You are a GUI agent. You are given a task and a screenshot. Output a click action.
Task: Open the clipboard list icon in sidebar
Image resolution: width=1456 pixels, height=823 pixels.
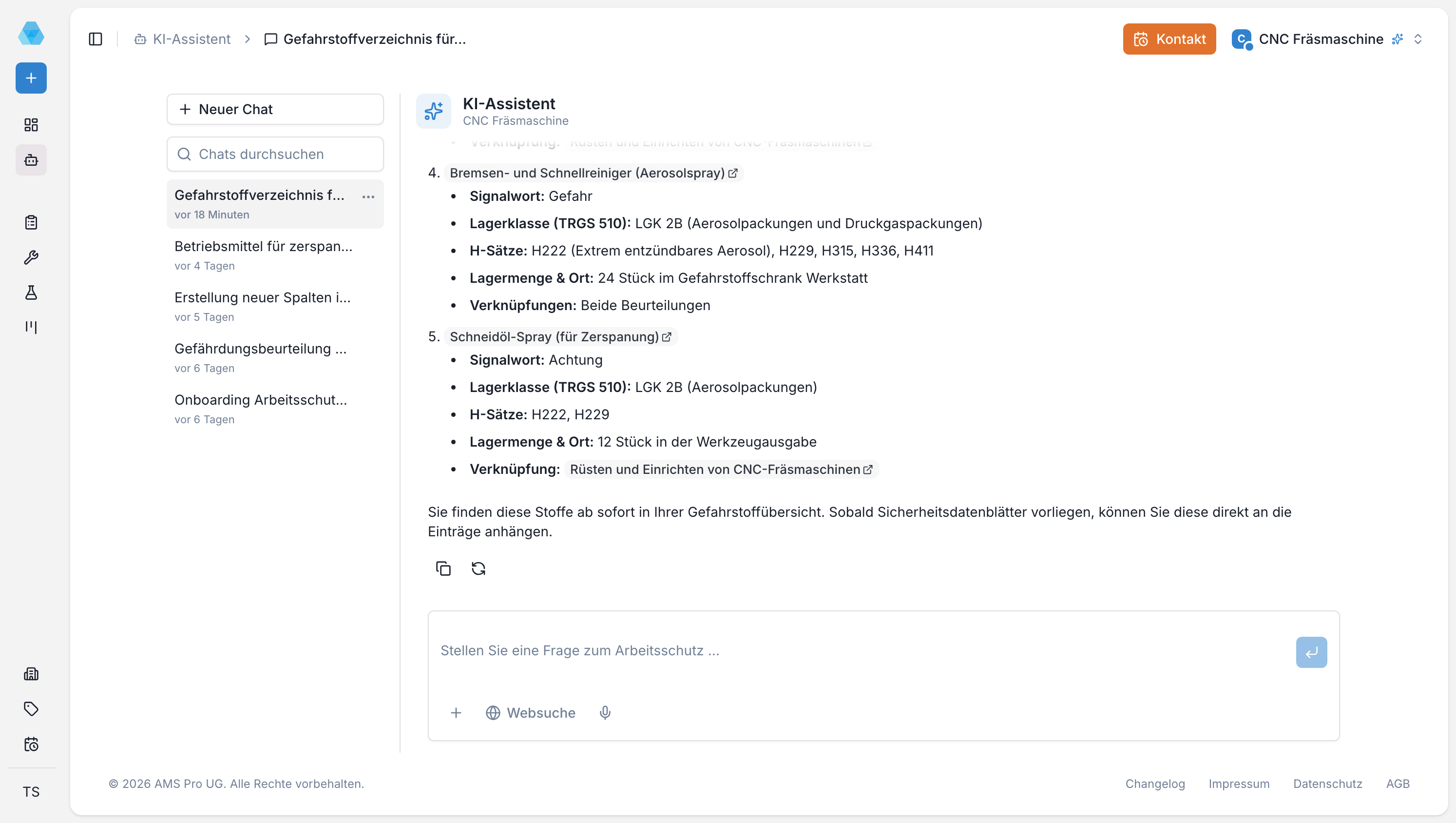(31, 222)
